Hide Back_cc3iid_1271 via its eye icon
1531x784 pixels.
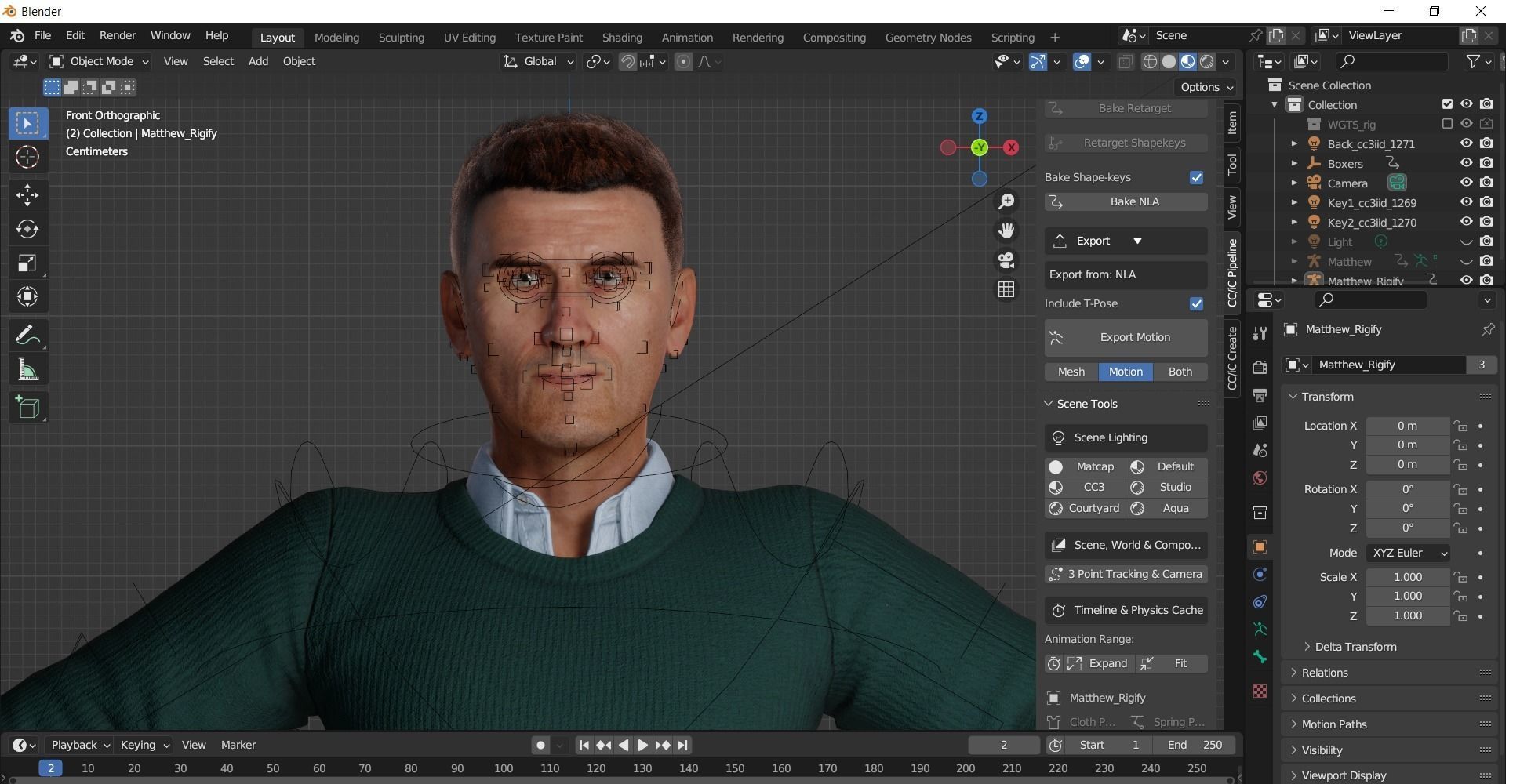click(1466, 143)
